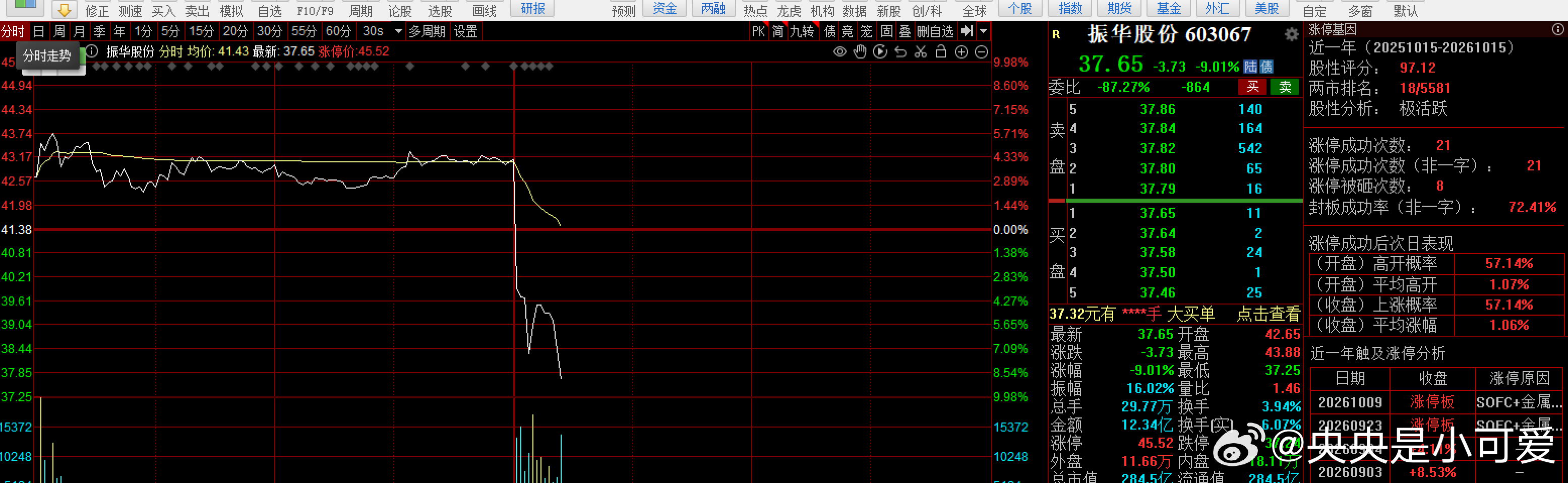This screenshot has height=483, width=1568.
Task: Click the red 买 buy button
Action: point(1253,87)
